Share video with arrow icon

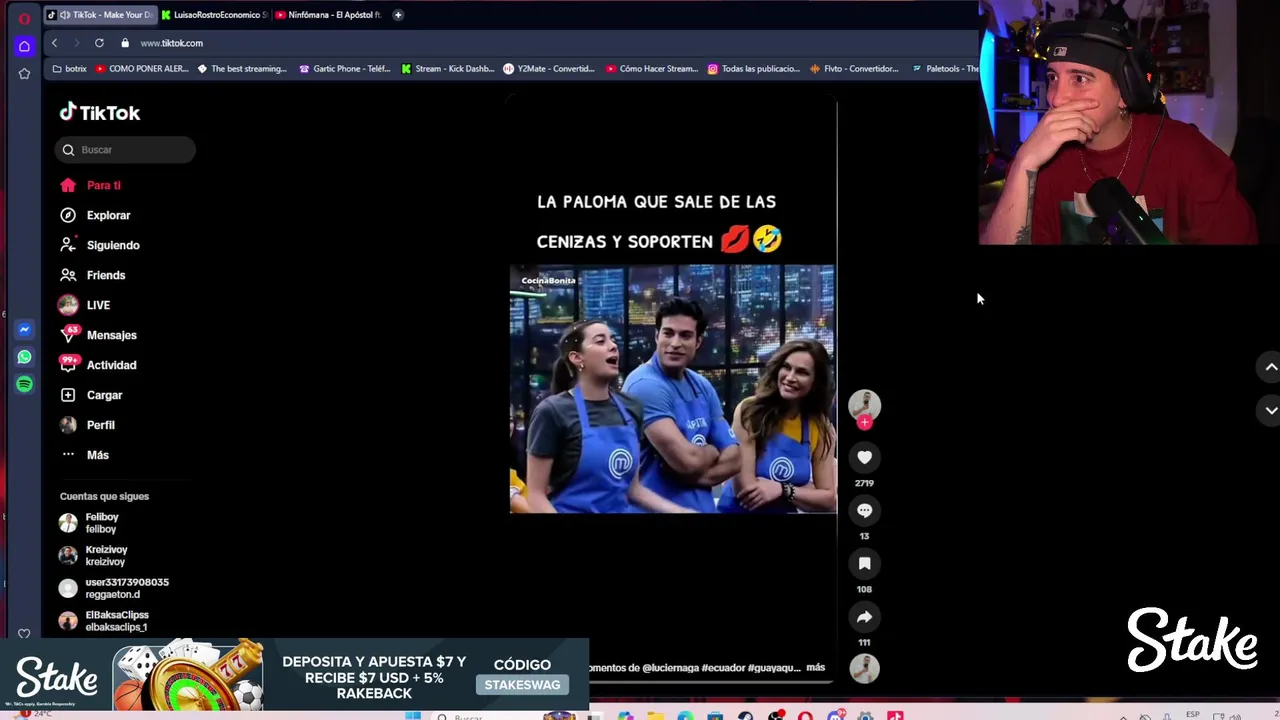pos(864,616)
